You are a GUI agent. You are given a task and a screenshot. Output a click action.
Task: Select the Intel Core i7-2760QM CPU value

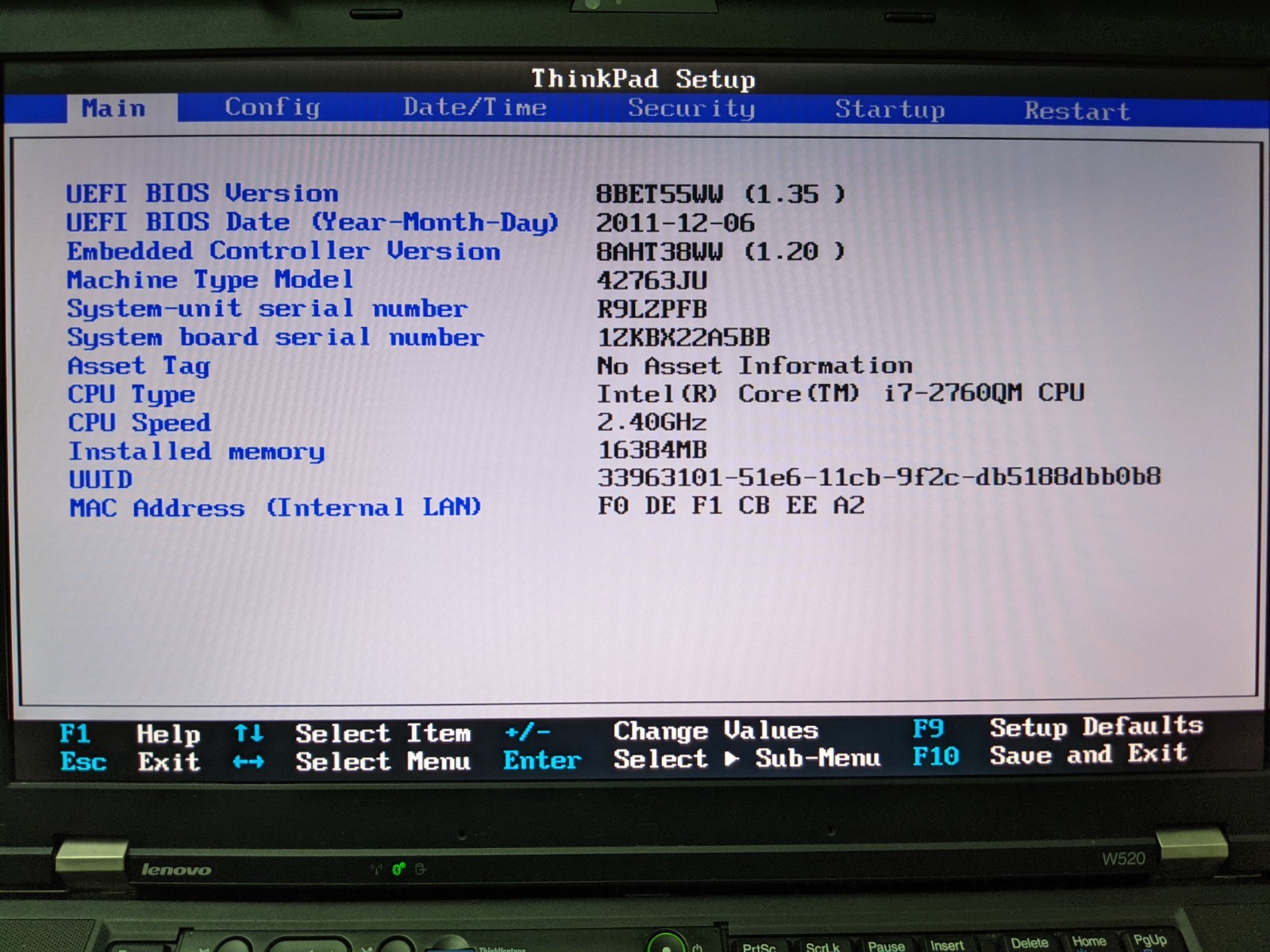[x=841, y=393]
